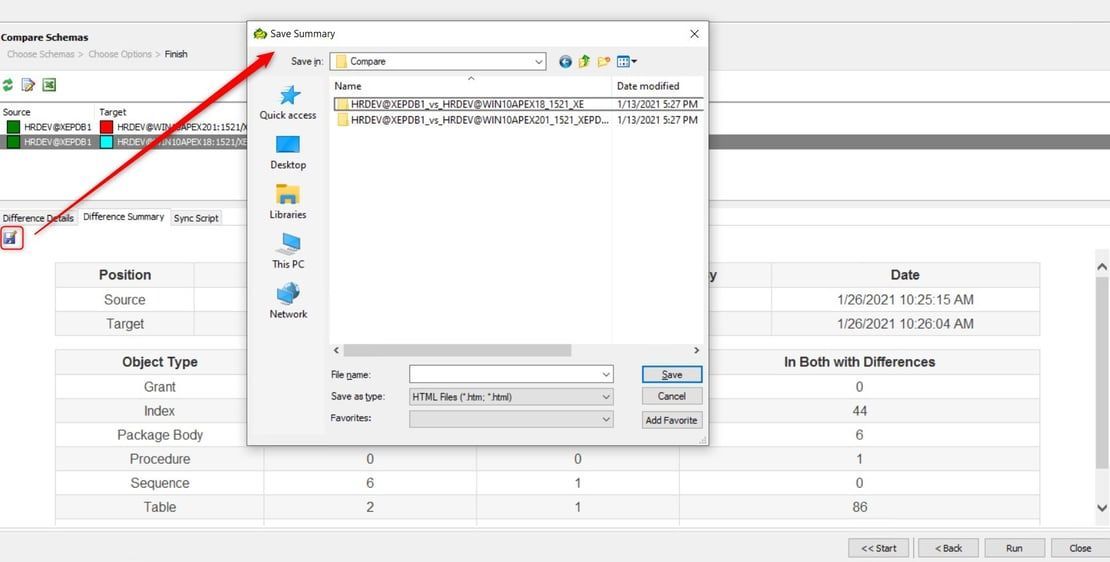Click the Procedure row label

point(160,459)
